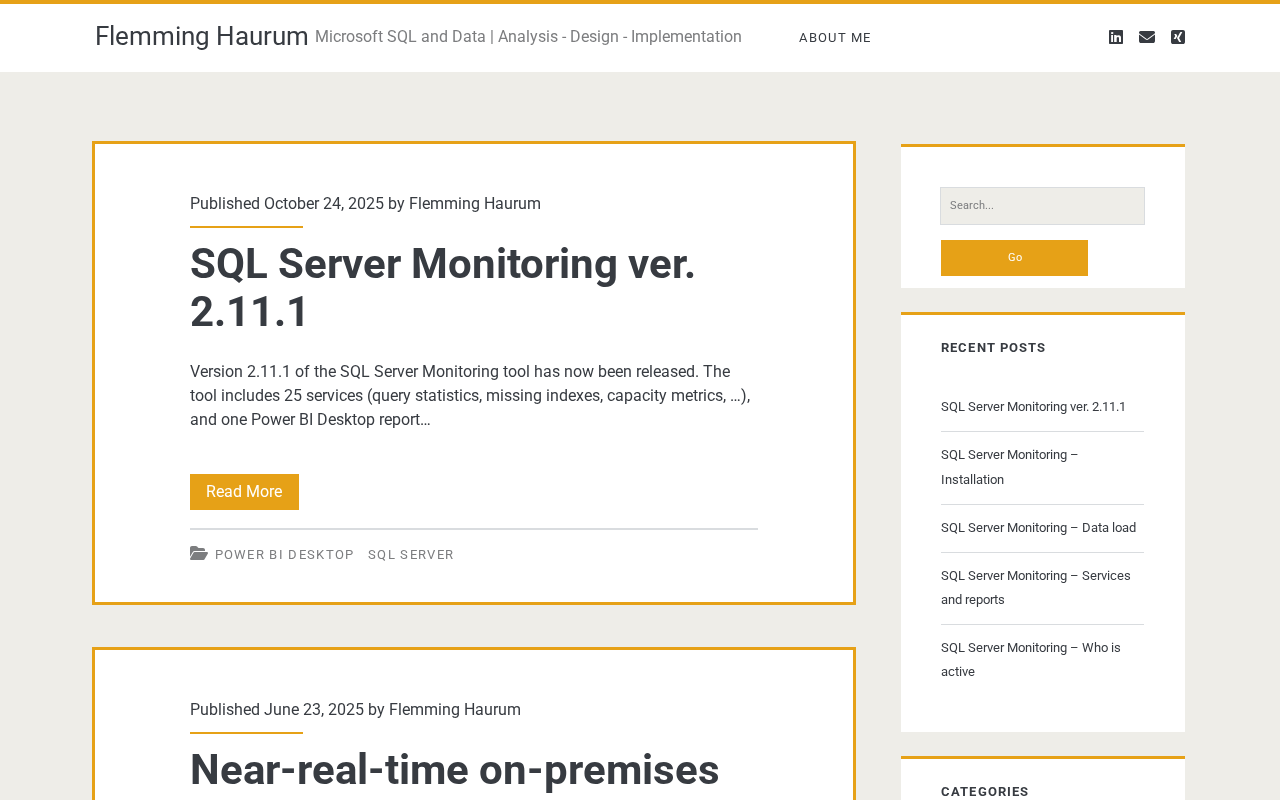
Task: Open recent post SQL Server Monitoring – Data load
Action: click(1038, 528)
